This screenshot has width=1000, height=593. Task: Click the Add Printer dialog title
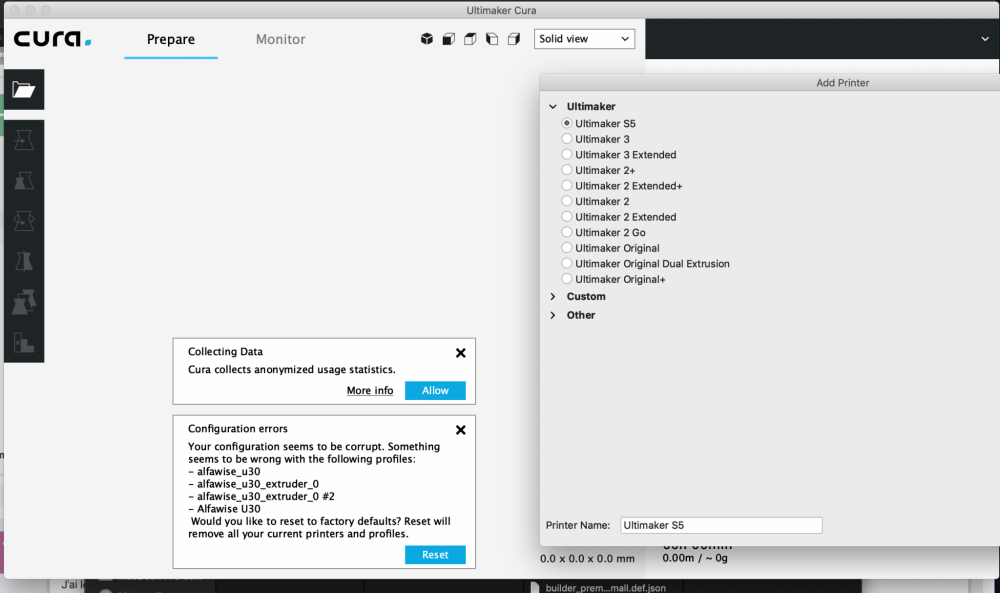click(842, 83)
